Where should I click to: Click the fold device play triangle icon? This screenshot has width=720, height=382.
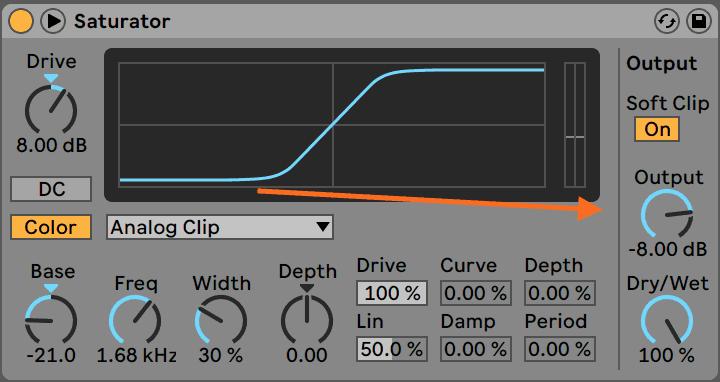53,21
